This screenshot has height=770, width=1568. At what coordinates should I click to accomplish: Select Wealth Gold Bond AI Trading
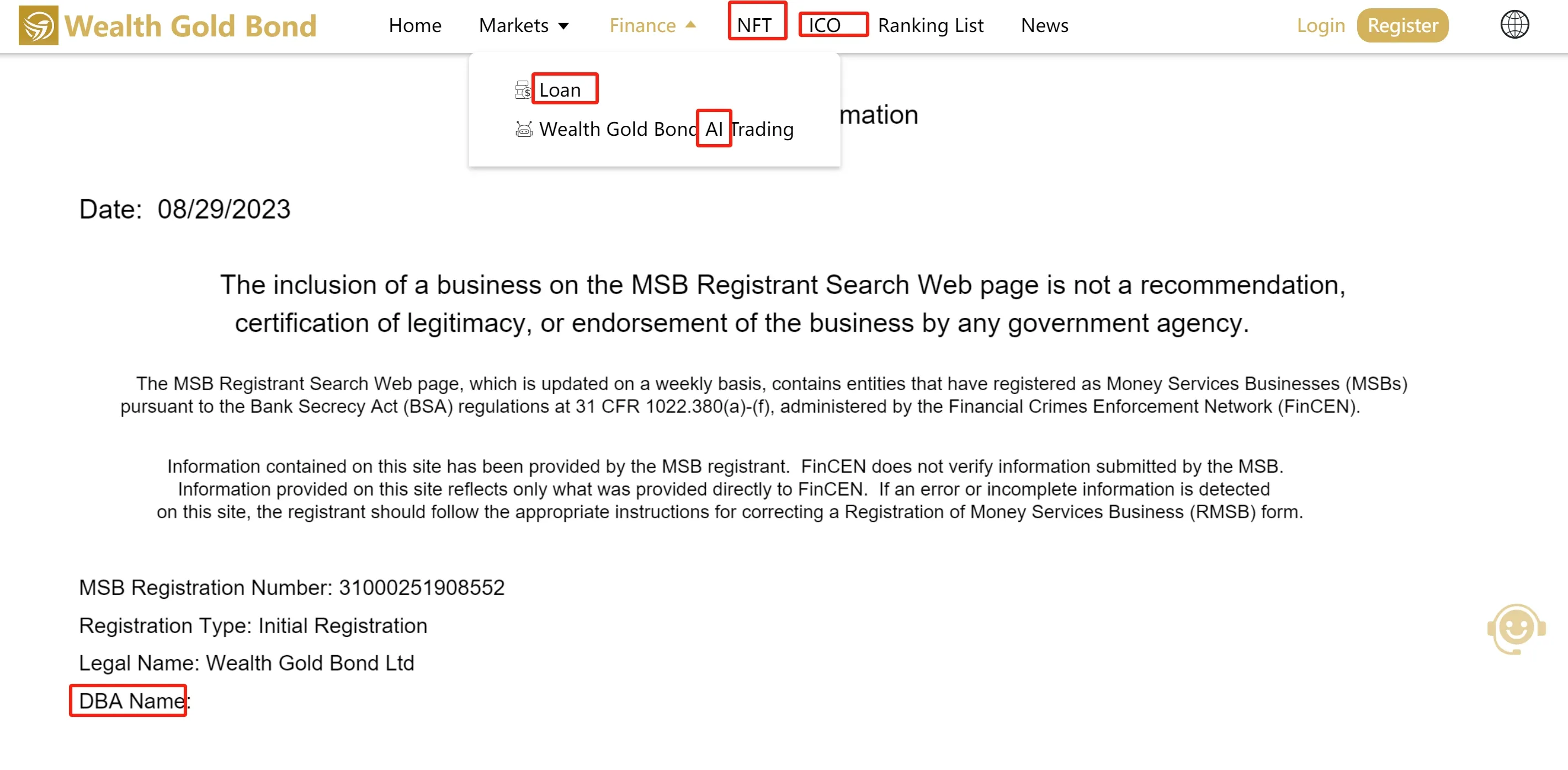(667, 129)
